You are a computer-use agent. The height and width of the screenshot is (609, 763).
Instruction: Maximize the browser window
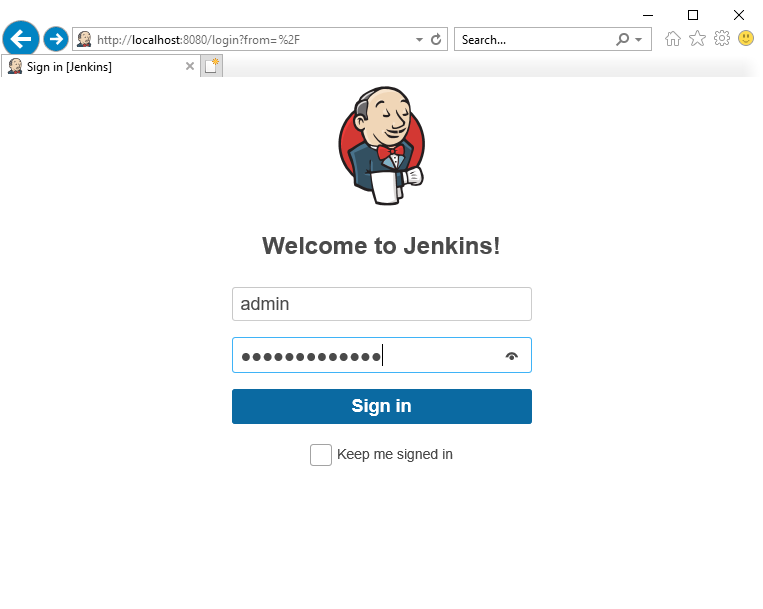click(693, 15)
